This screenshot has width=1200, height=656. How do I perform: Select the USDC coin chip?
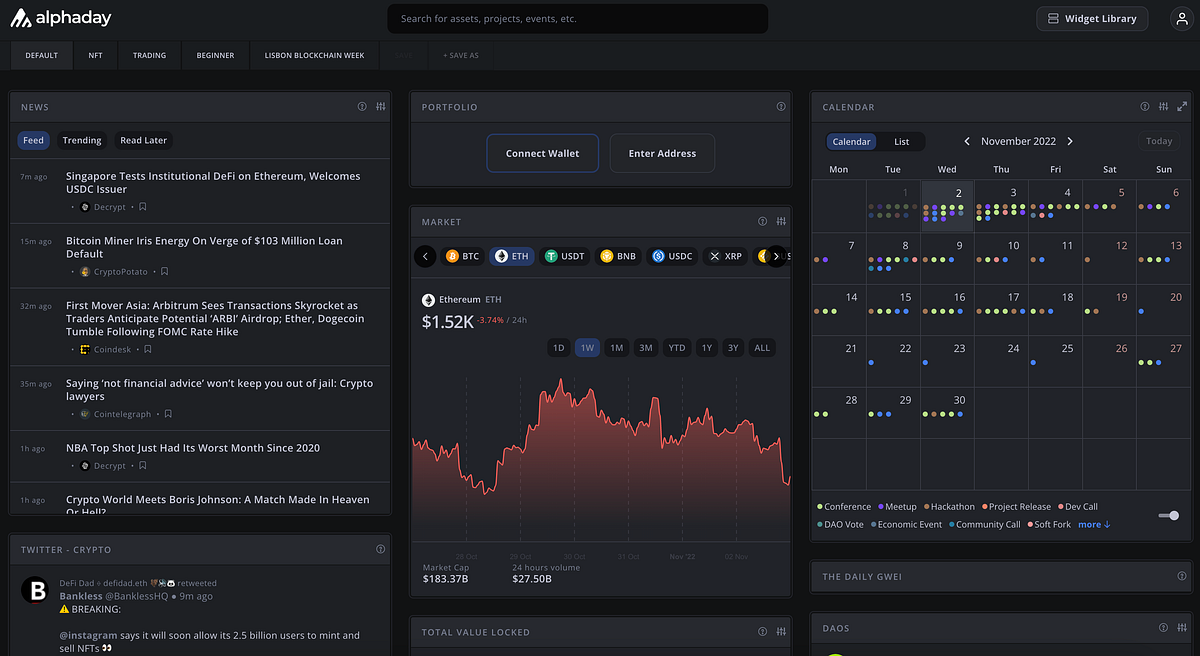(x=673, y=256)
